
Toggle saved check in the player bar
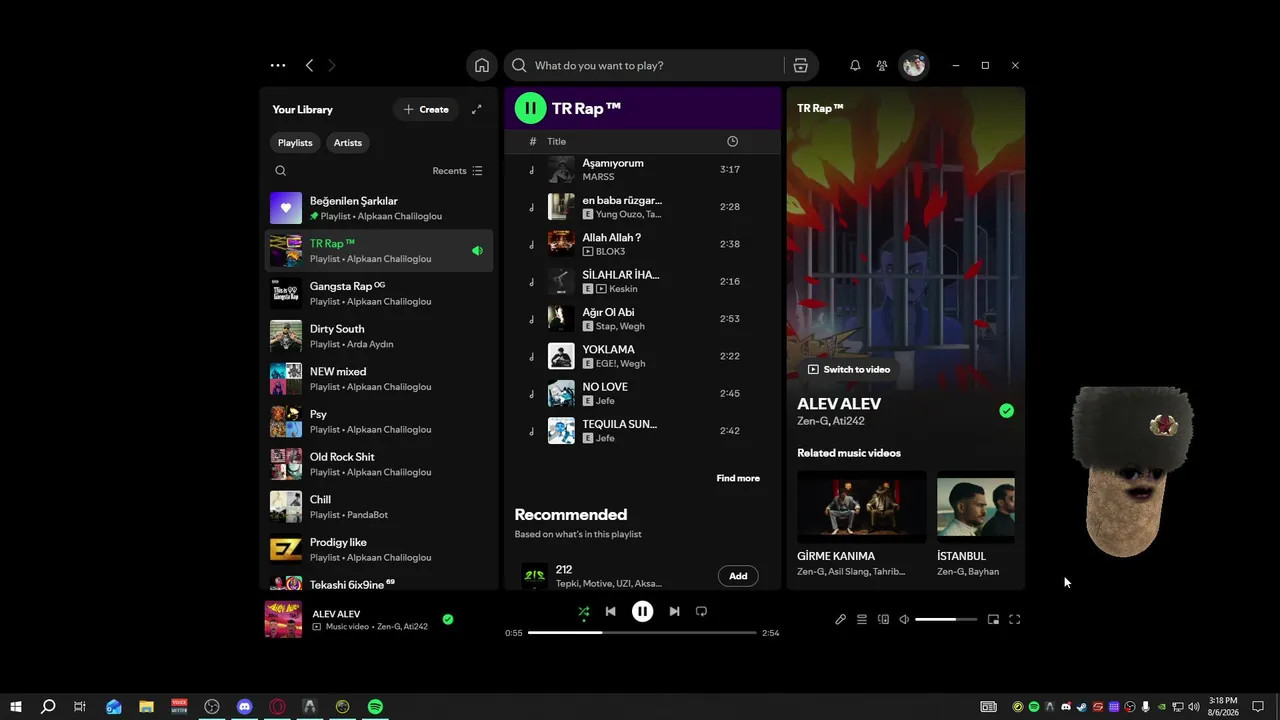[447, 619]
